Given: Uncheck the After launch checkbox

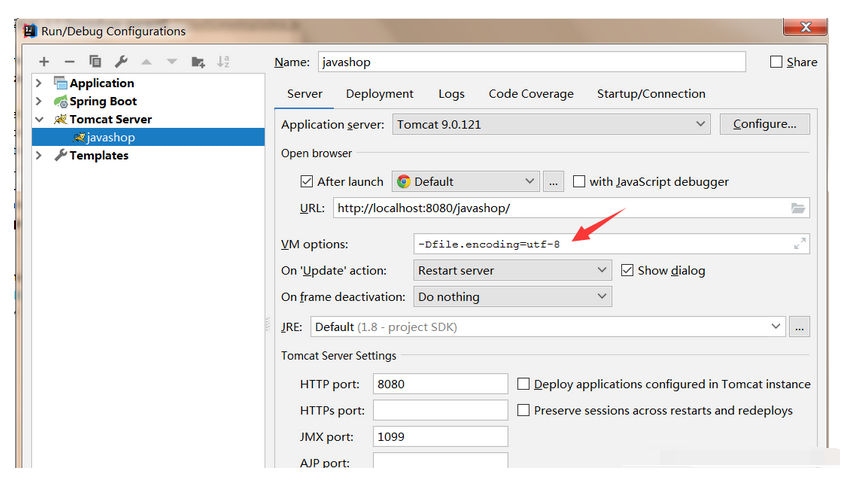Looking at the screenshot, I should tap(306, 182).
